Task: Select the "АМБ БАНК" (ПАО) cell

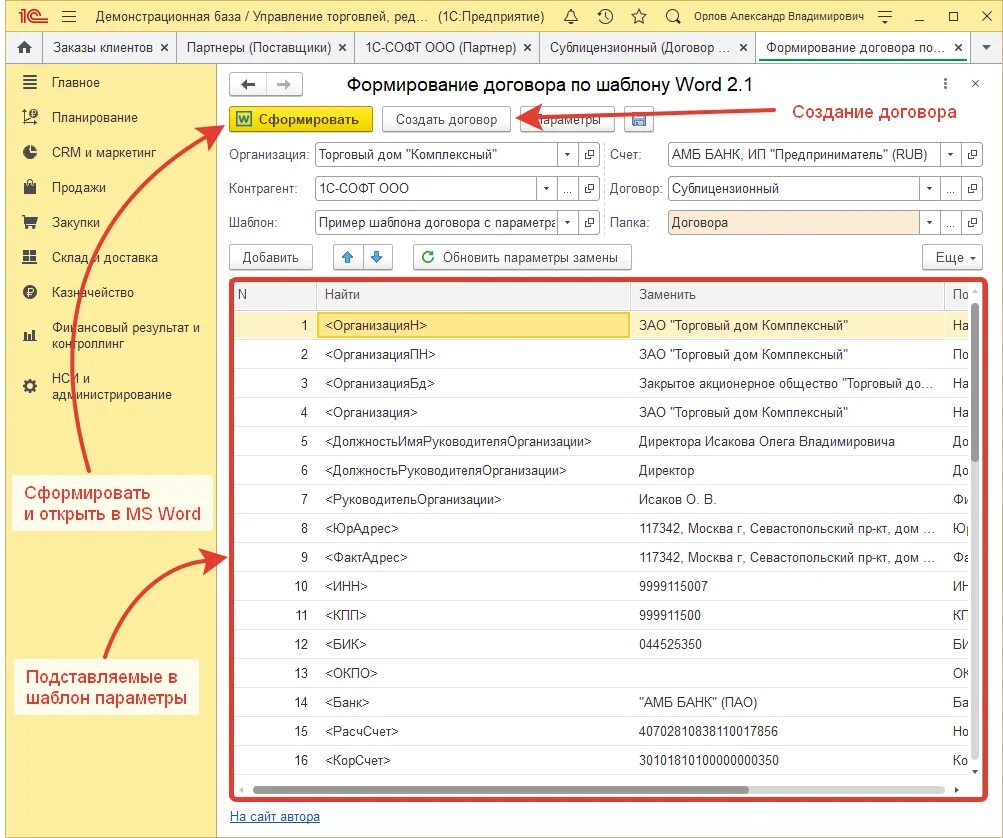Action: [x=787, y=702]
